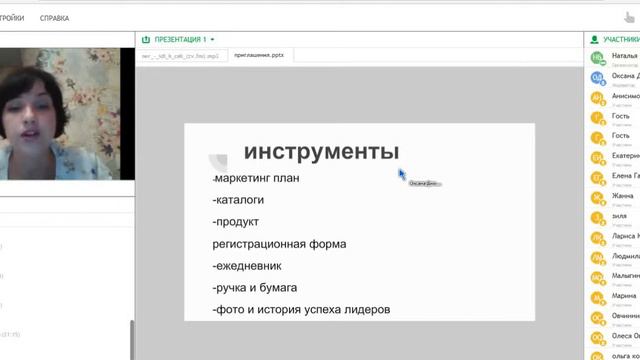The height and width of the screenshot is (360, 640).
Task: Click the slide title "инструменты"
Action: click(322, 151)
